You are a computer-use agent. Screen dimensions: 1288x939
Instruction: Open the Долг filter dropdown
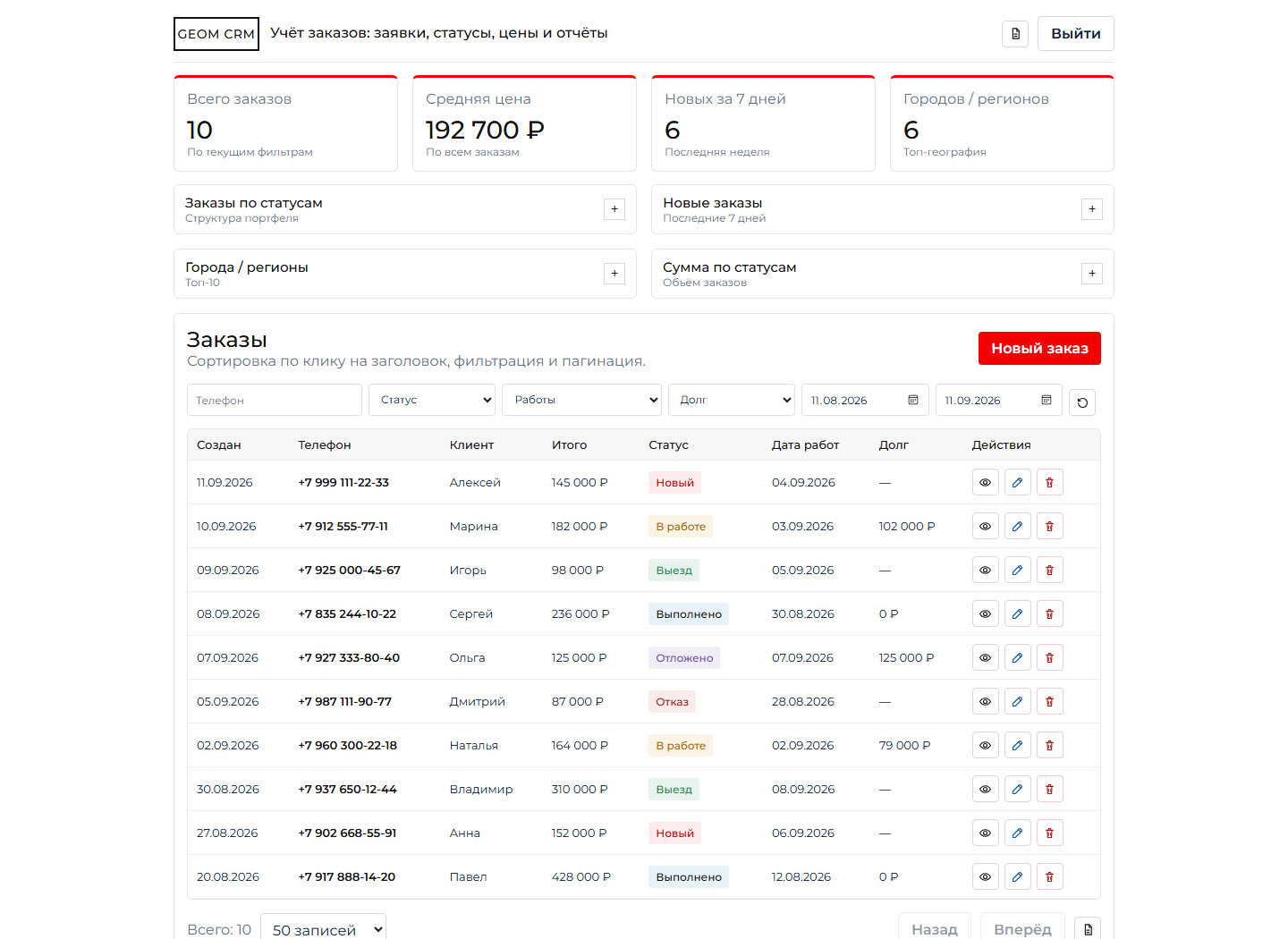pyautogui.click(x=732, y=400)
